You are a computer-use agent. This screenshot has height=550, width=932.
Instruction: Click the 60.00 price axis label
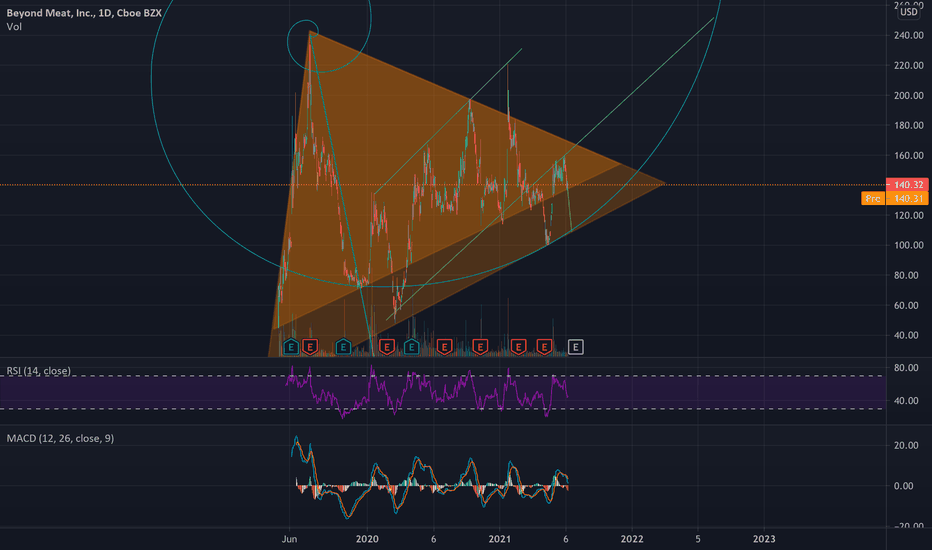pos(908,306)
